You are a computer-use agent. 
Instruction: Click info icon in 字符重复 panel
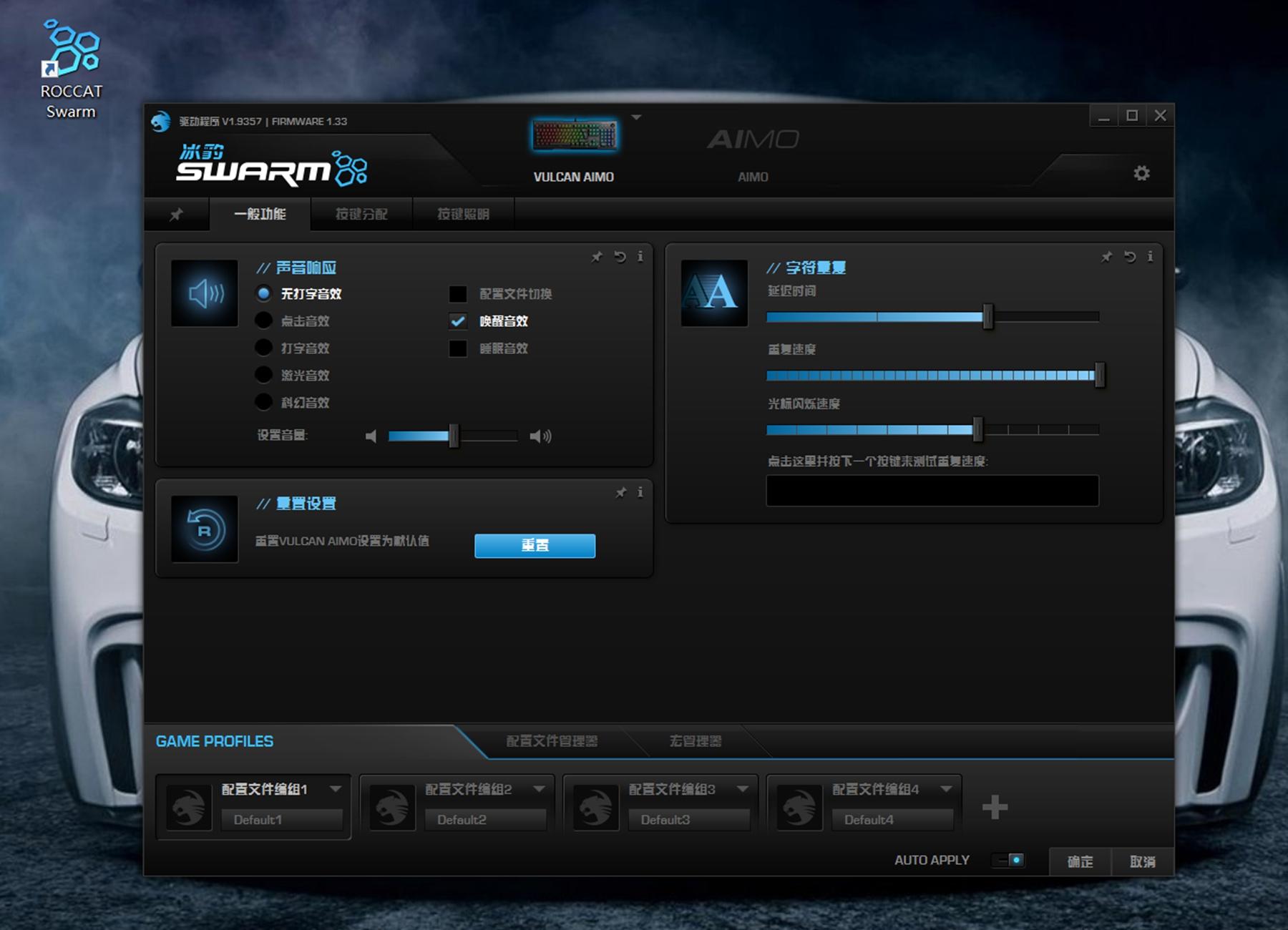[x=1150, y=257]
